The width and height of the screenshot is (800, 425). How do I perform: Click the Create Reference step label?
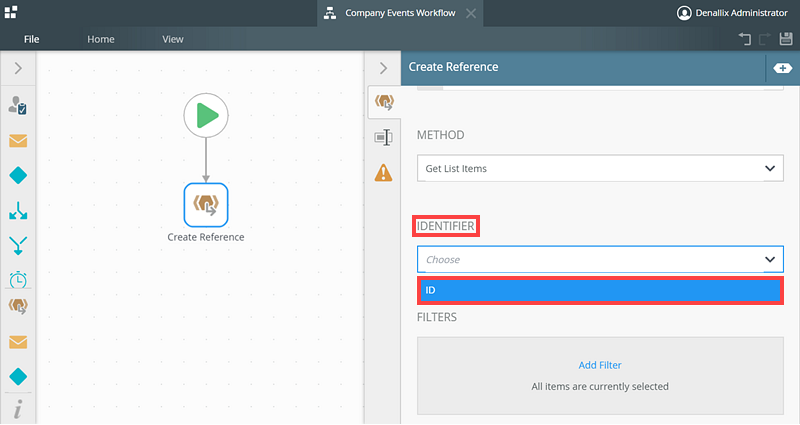click(x=206, y=237)
